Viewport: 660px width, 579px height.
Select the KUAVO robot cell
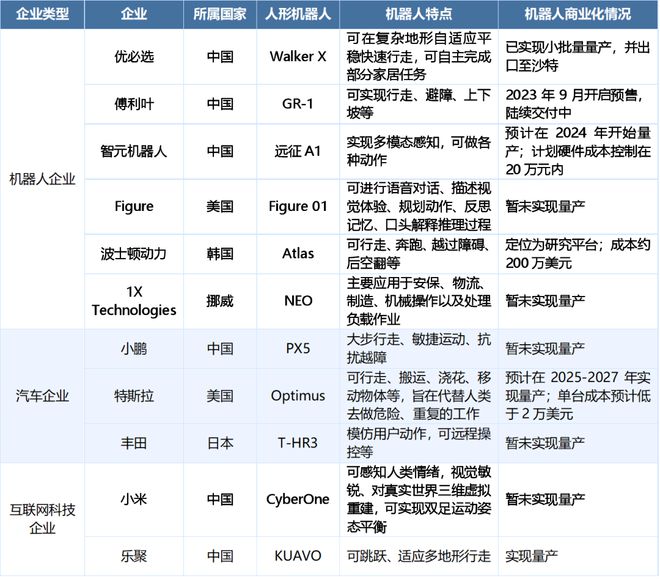[298, 556]
